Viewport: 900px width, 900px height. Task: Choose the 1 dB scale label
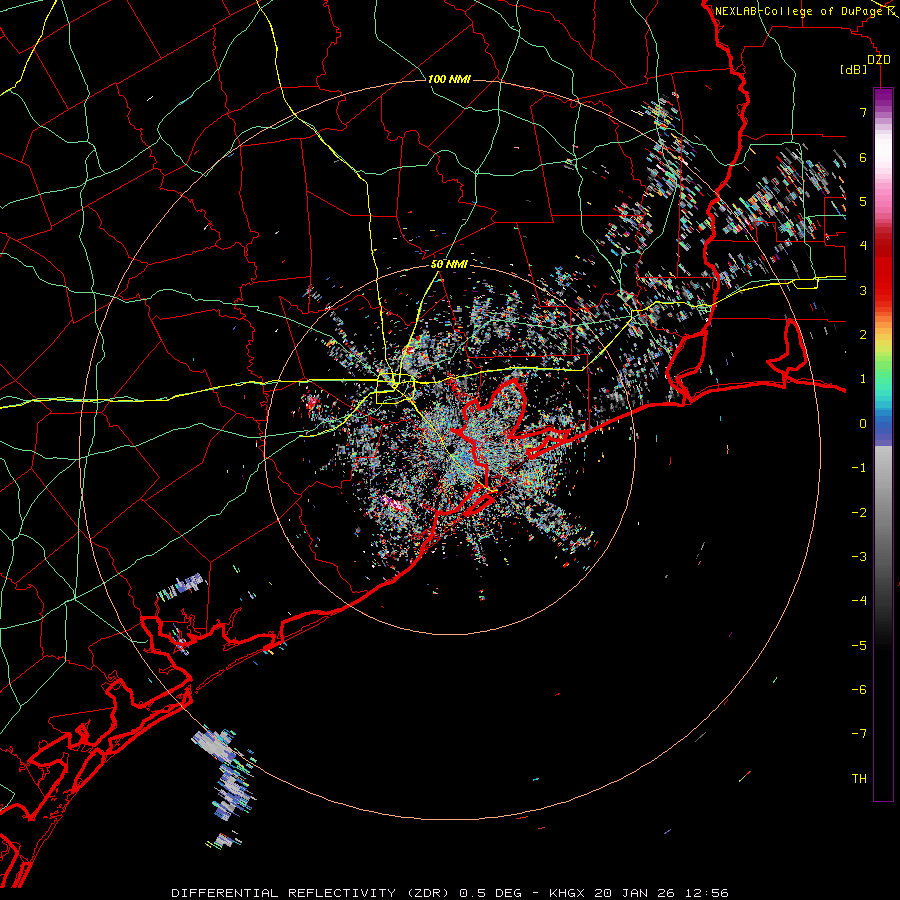(863, 379)
